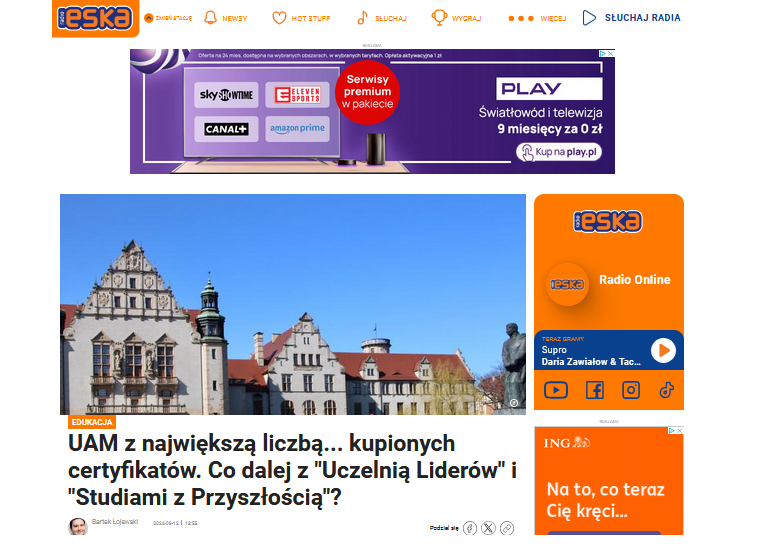Share article via Facebook share icon
This screenshot has height=551, width=769.
pos(470,528)
